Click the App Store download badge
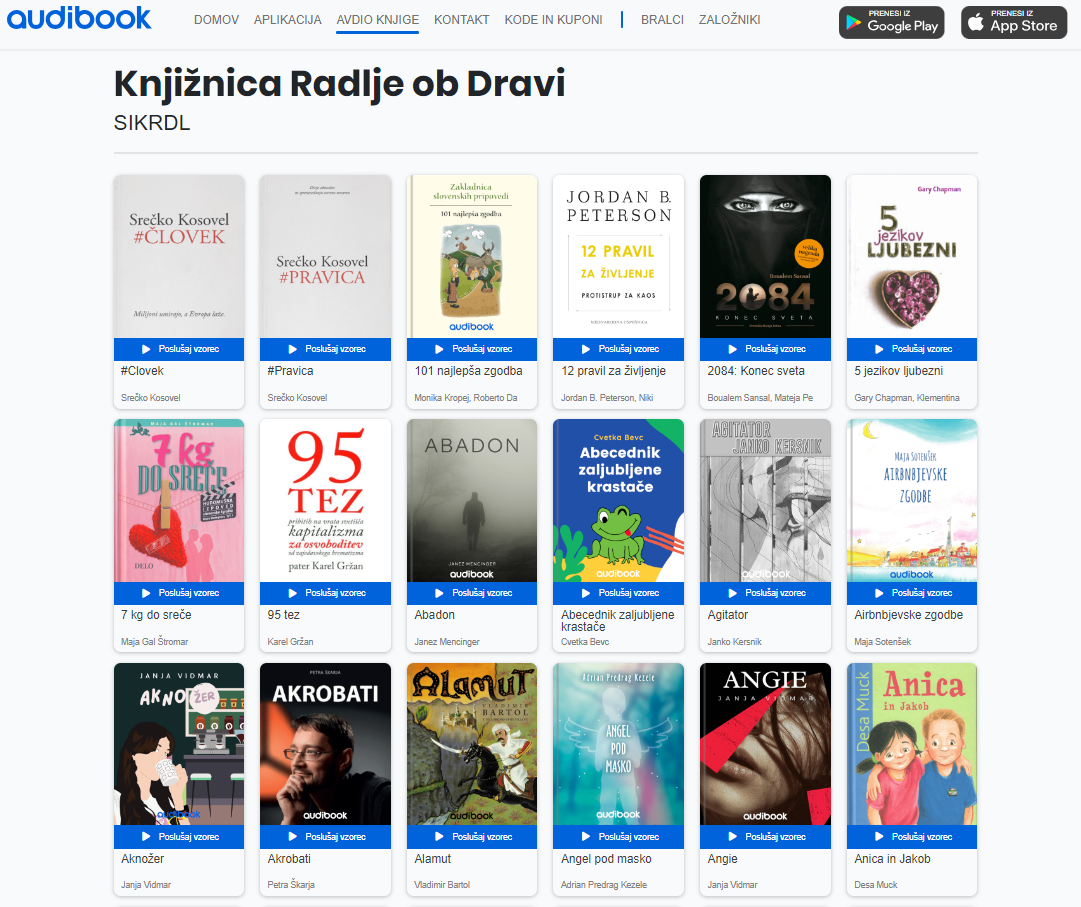This screenshot has width=1081, height=907. tap(1014, 22)
